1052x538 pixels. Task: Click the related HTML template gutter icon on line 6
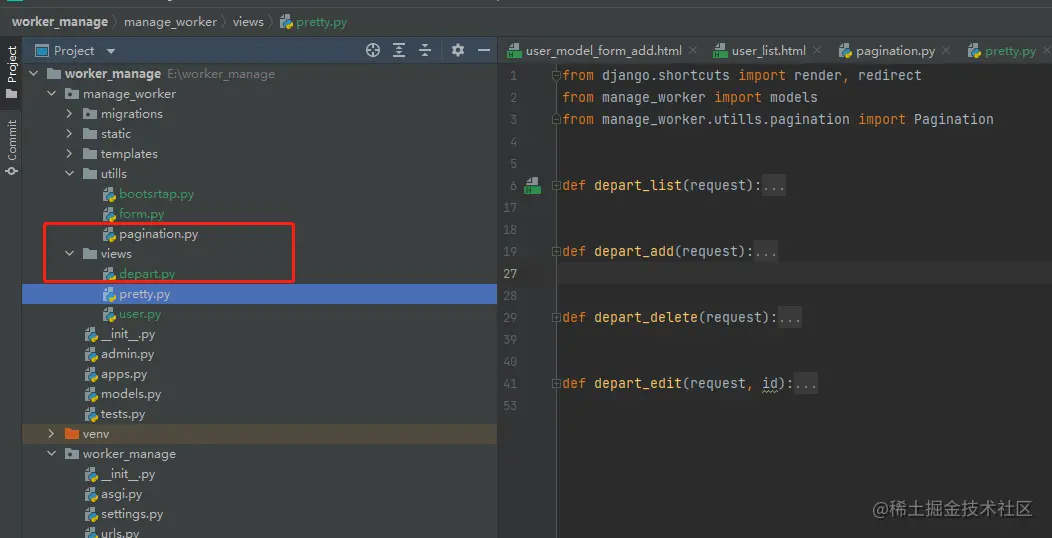(x=533, y=186)
